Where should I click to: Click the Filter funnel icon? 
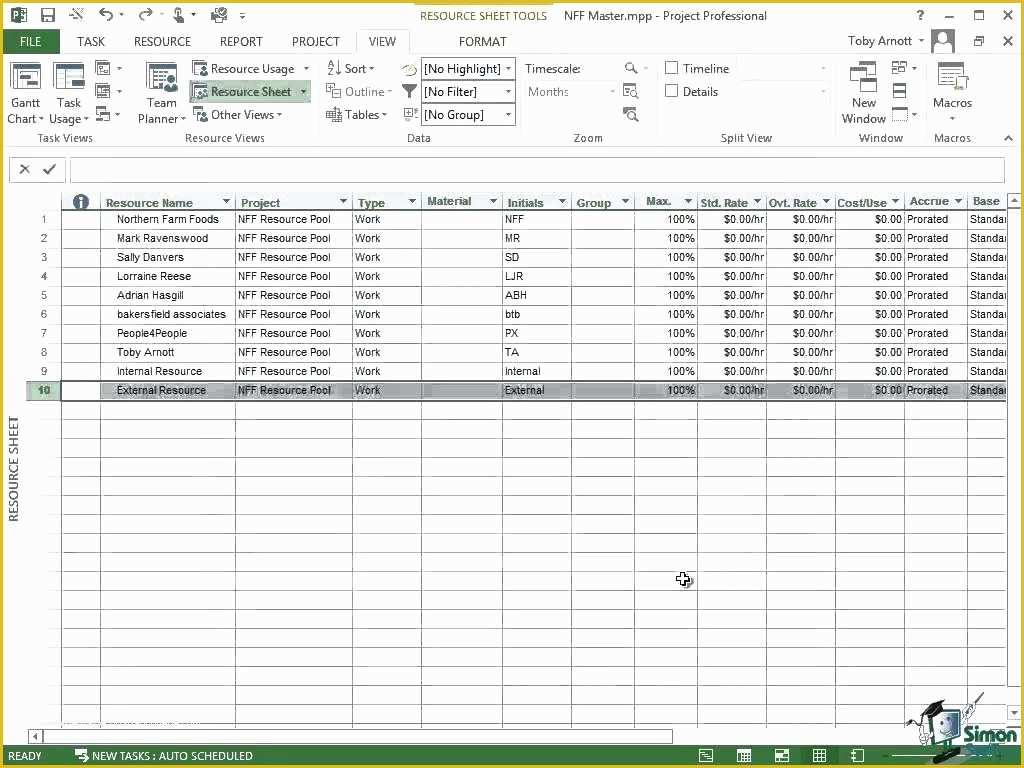click(x=409, y=91)
